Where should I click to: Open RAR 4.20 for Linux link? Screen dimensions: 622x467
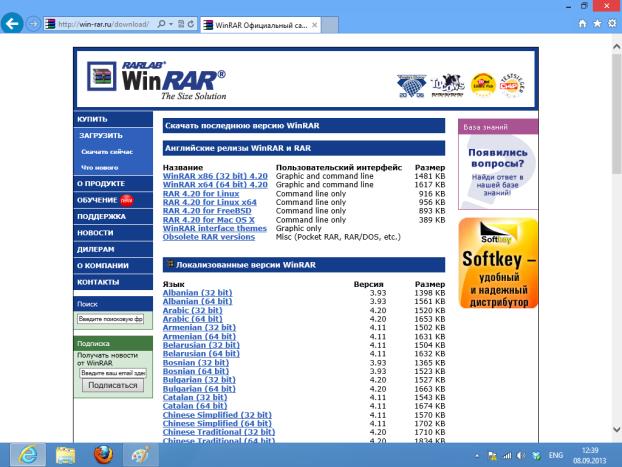[x=201, y=194]
